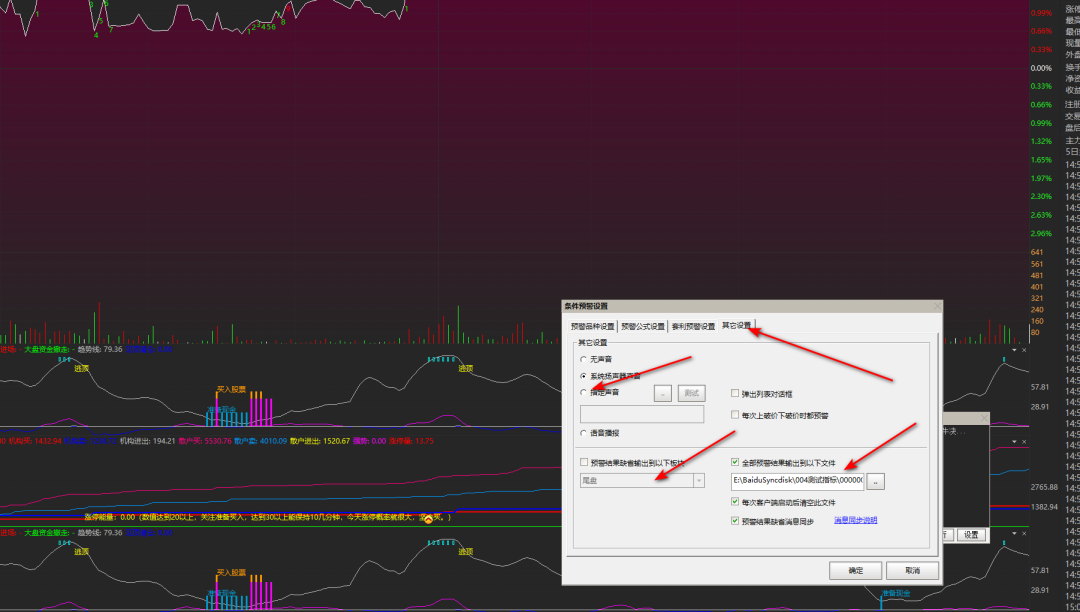Image resolution: width=1080 pixels, height=612 pixels.
Task: Click the 2765.88 axis value
Action: (x=1044, y=487)
